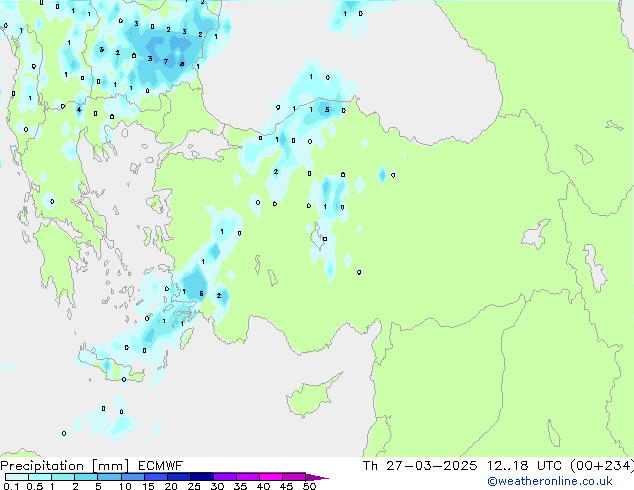Viewport: 634px width, 490px height.
Task: Select the 35–40 mm legend swatch
Action: tap(248, 477)
